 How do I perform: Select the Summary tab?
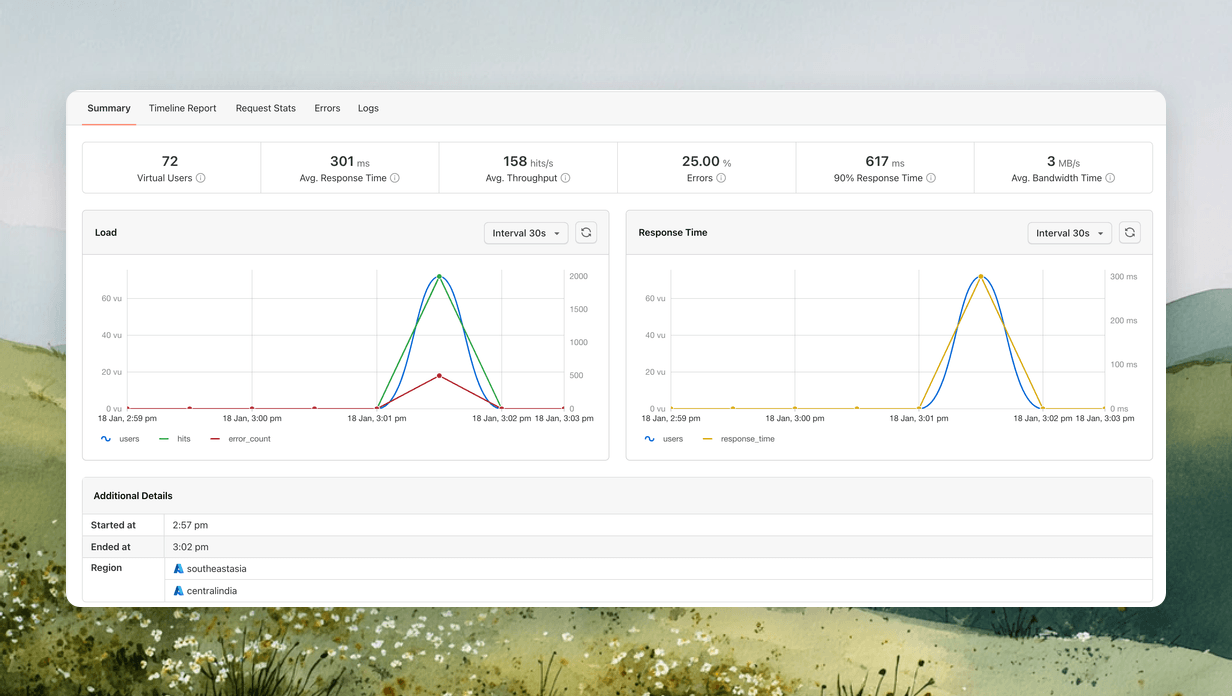coord(109,108)
